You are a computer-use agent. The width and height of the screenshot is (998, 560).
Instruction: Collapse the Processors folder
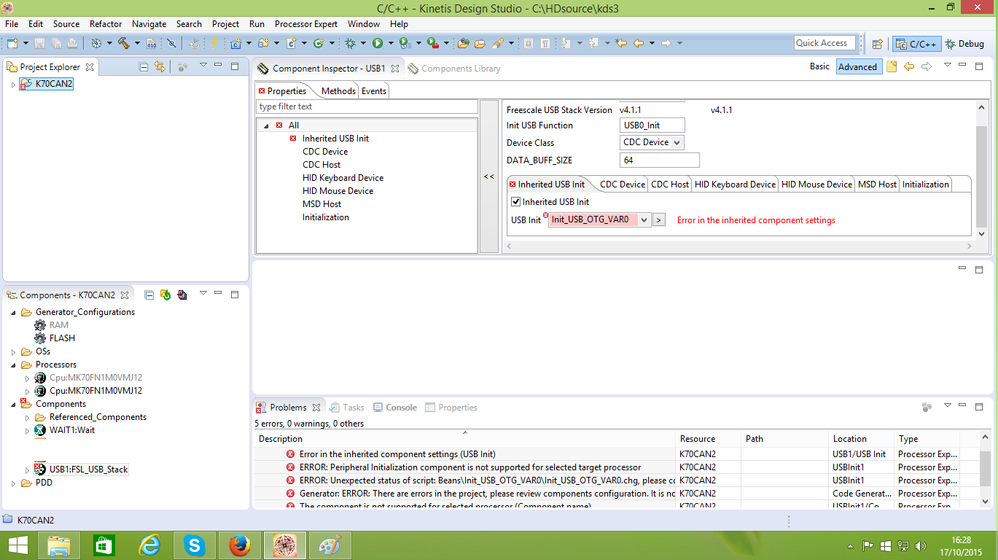(13, 365)
